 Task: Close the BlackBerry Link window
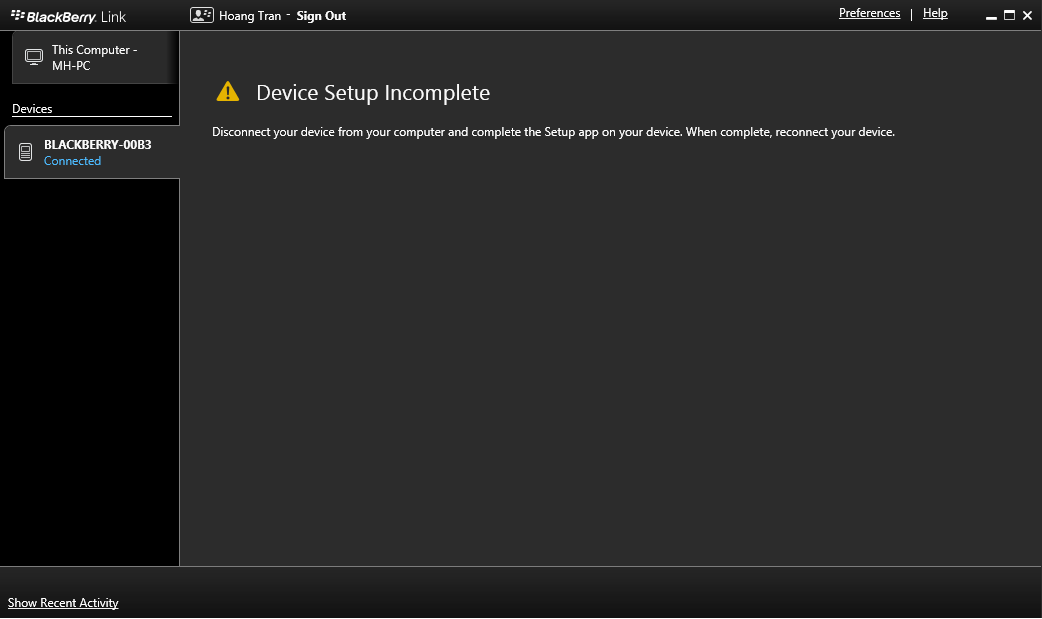pyautogui.click(x=1027, y=15)
